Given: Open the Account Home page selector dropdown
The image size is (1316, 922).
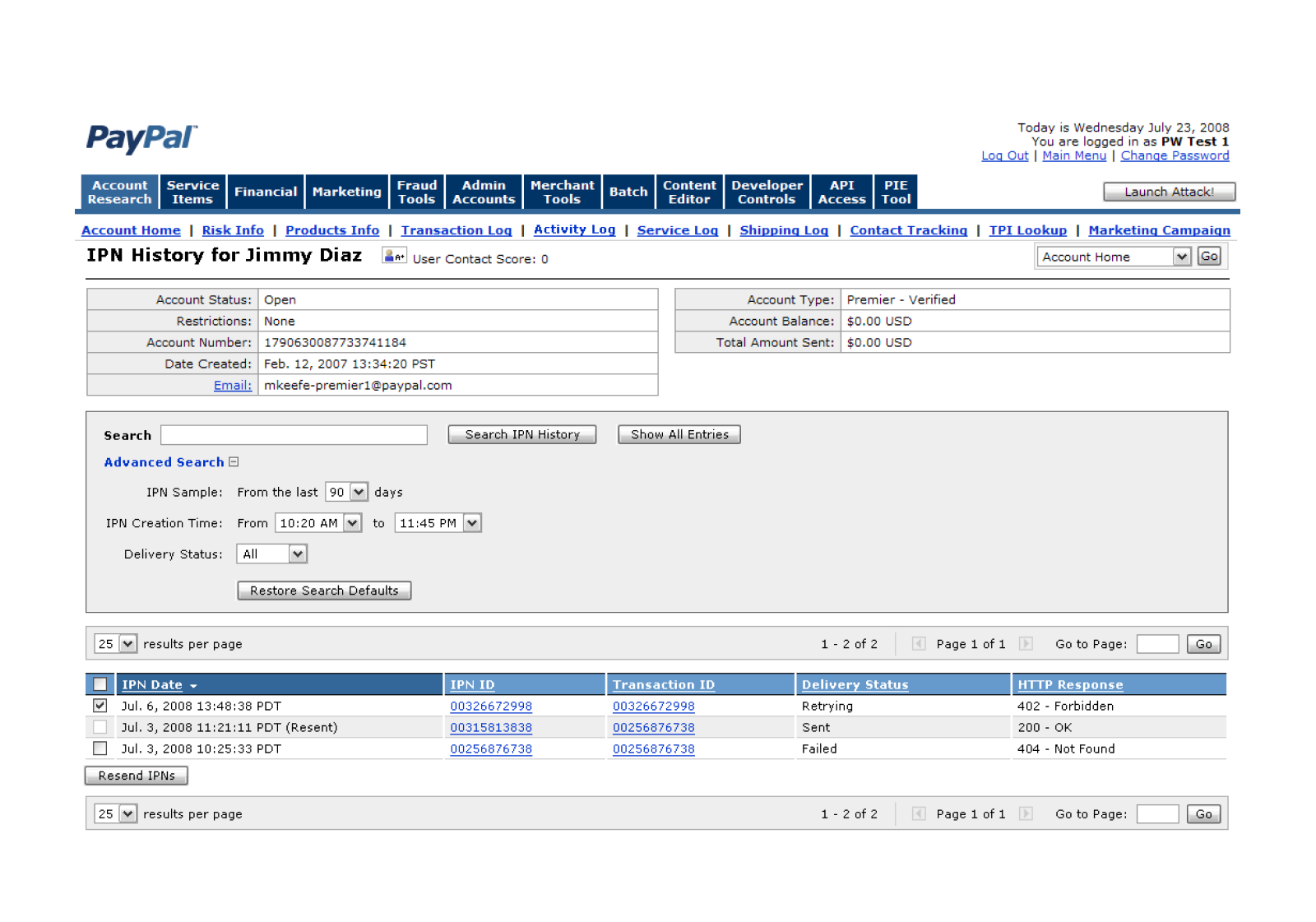Looking at the screenshot, I should coord(1181,257).
